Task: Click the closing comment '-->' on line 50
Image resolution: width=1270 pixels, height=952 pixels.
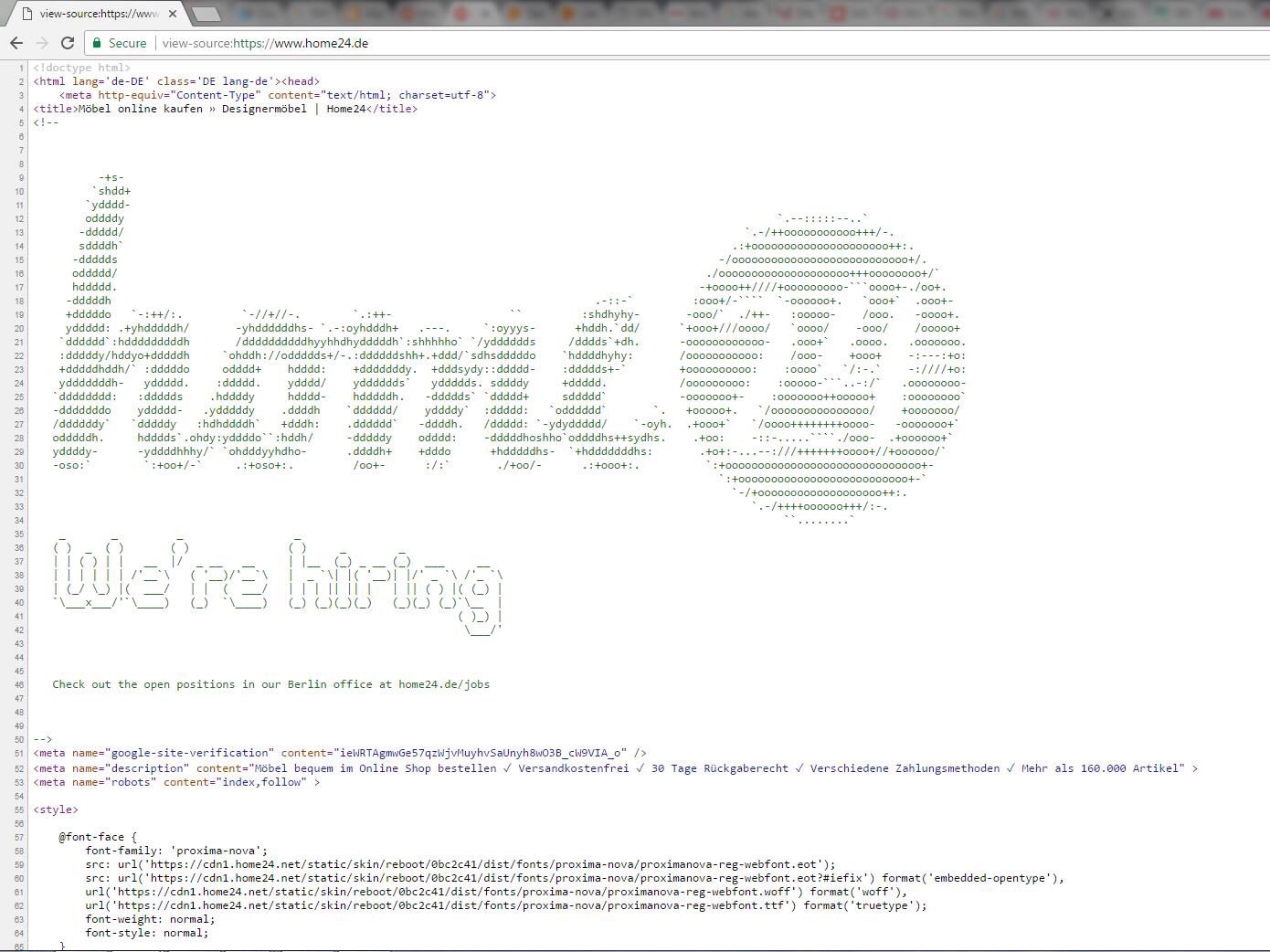Action: [43, 739]
